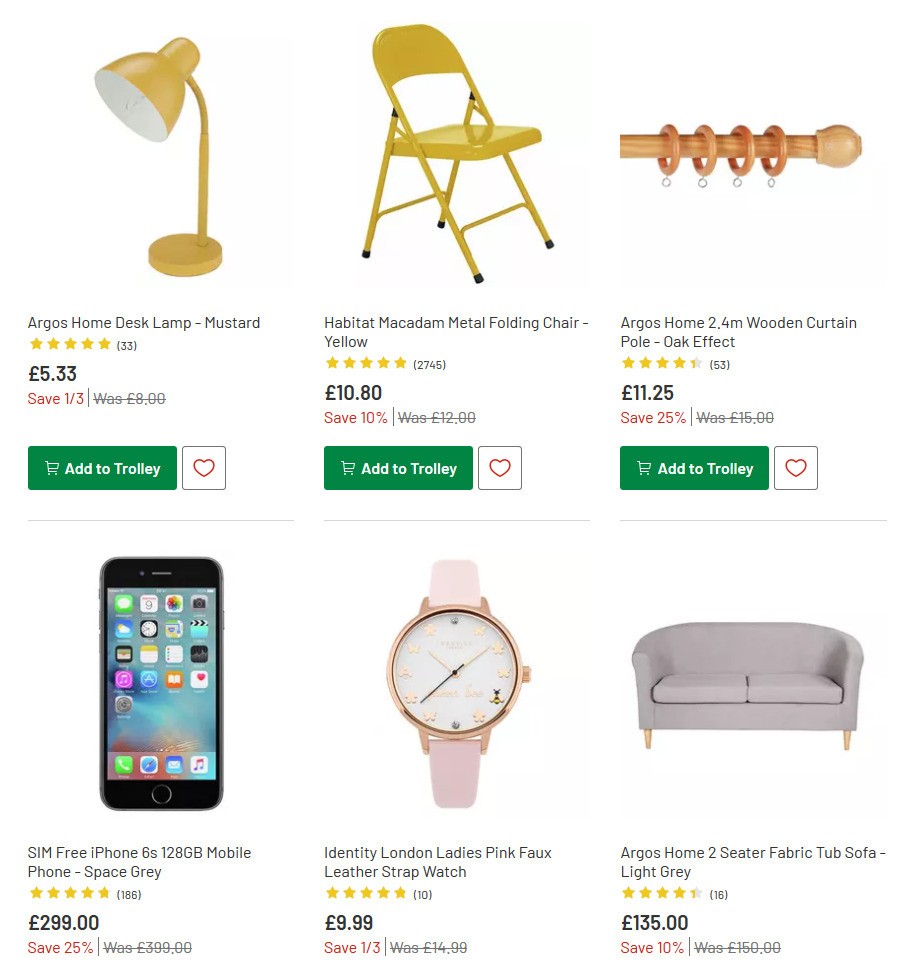Click the heart icon on the 2 Seater Tub Sofa
Screen dimensions: 909x964
(796, 960)
